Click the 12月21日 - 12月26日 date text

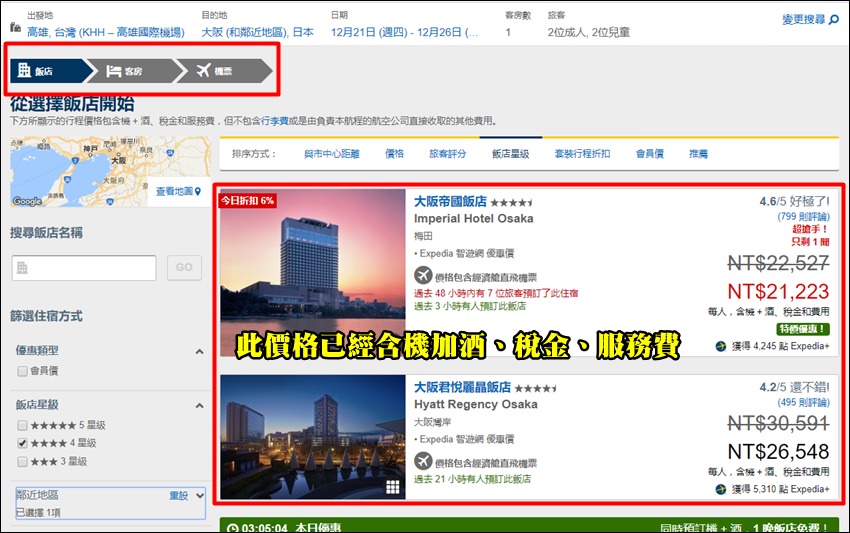[404, 33]
